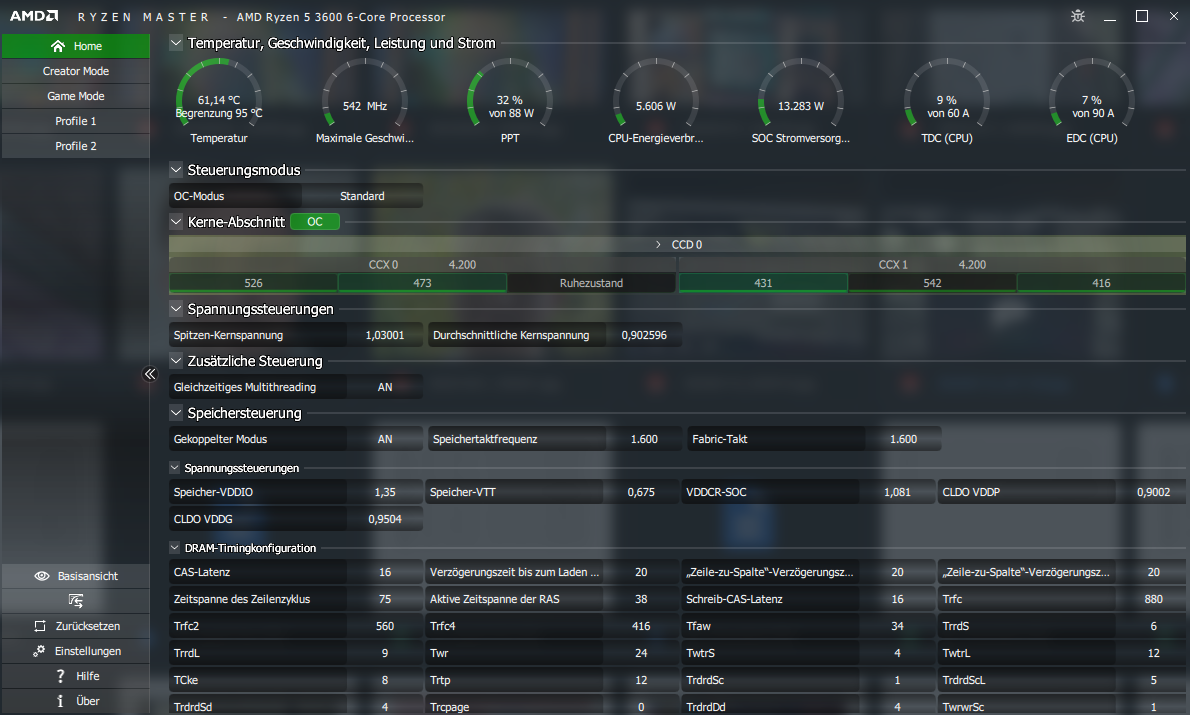The height and width of the screenshot is (715, 1190).
Task: Click core 416 in CCX 1
Action: point(1101,283)
